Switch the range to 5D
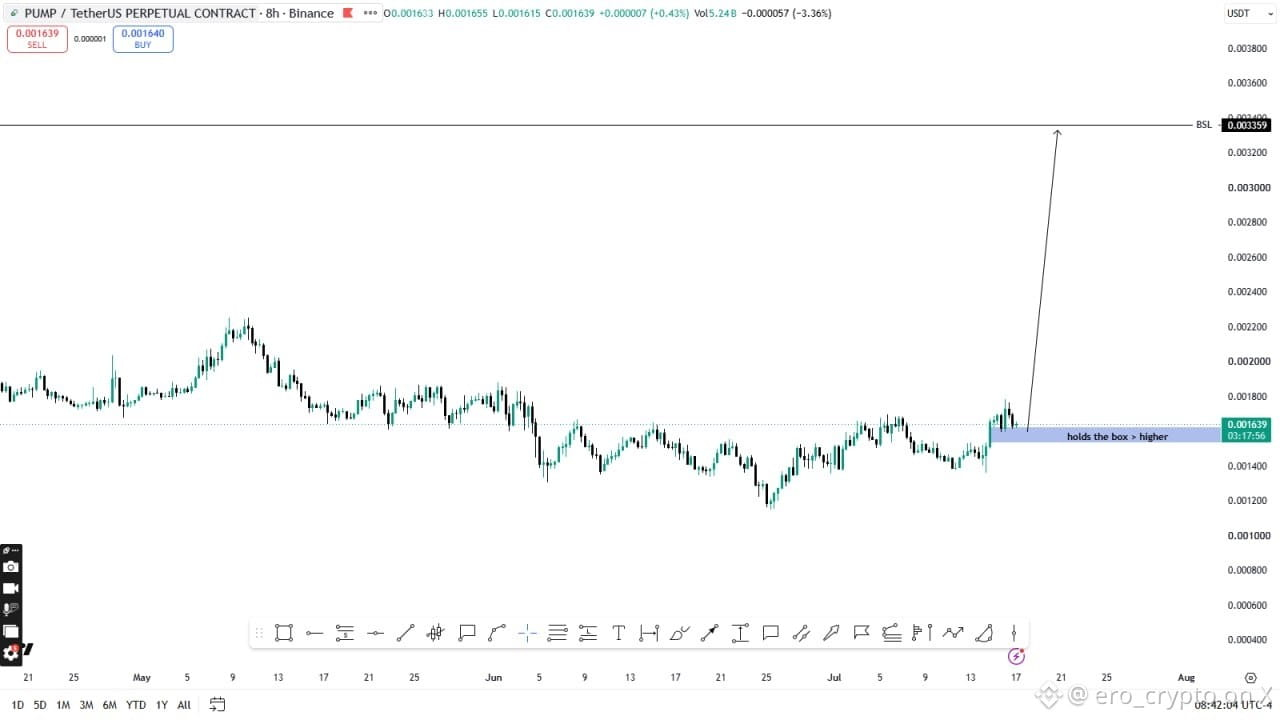 (x=40, y=705)
